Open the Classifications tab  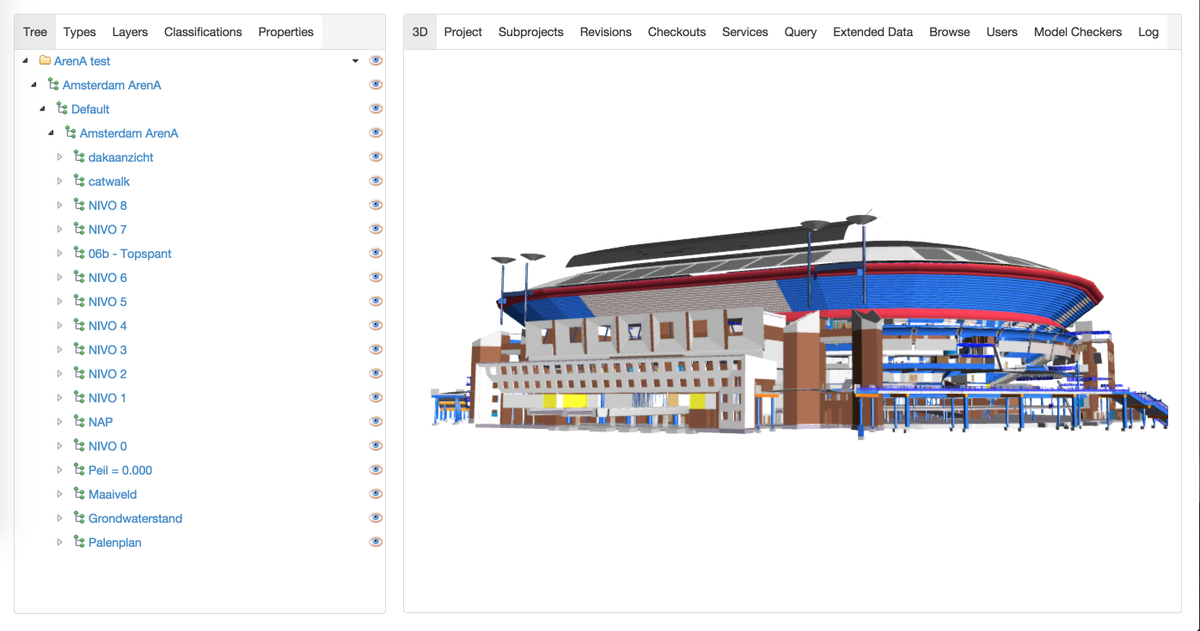pos(203,32)
